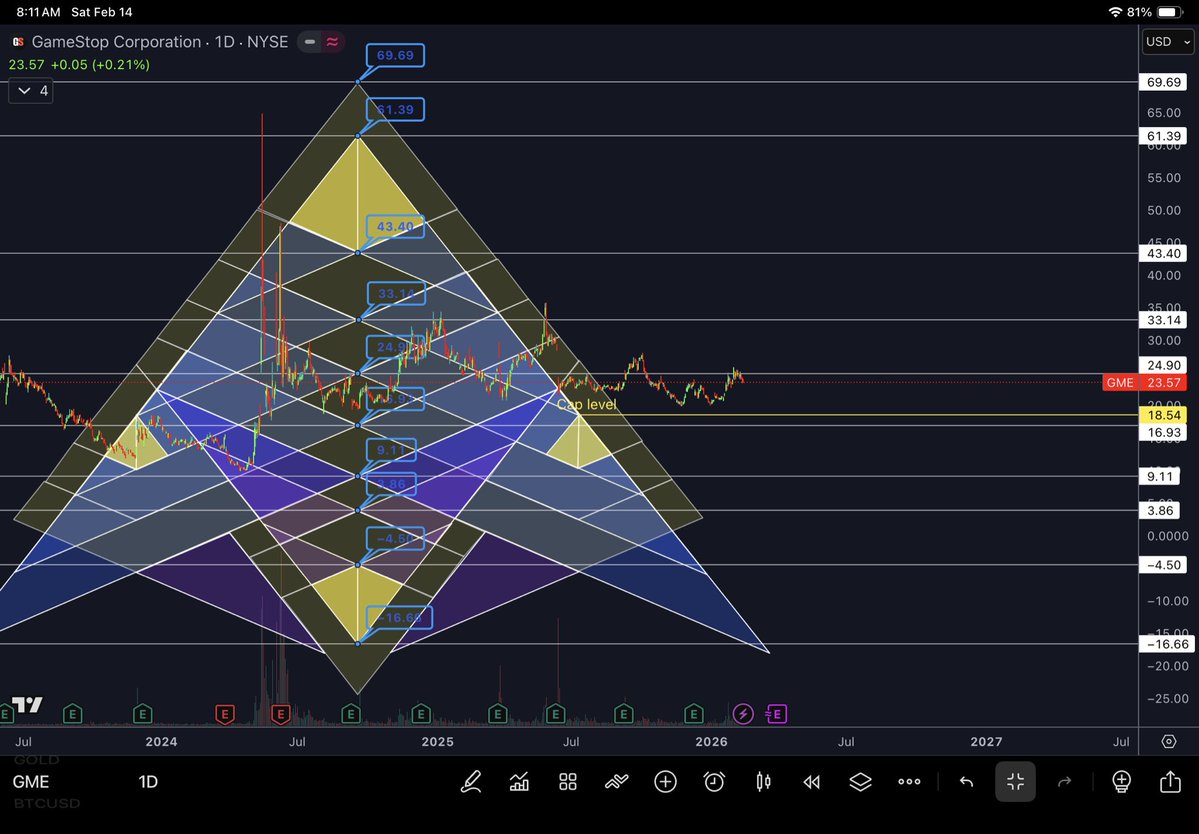This screenshot has height=834, width=1199.
Task: Tap the 16.93 price axis label
Action: click(x=1163, y=433)
